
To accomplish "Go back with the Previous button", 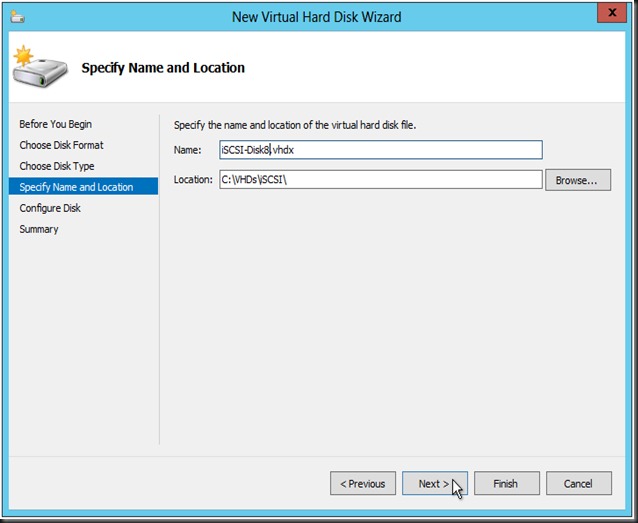I will coord(363,484).
